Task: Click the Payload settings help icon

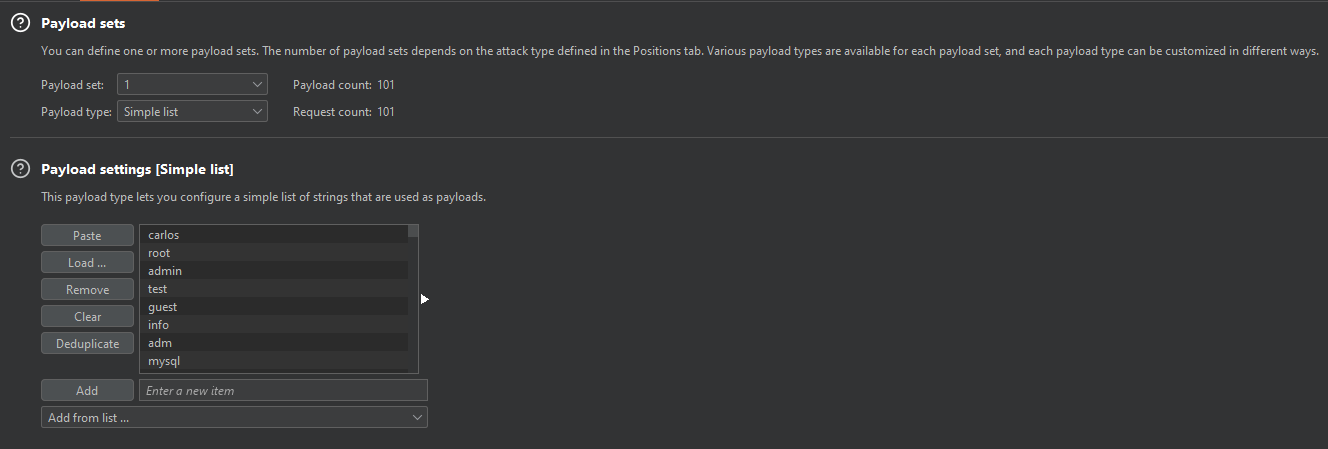Action: (20, 169)
